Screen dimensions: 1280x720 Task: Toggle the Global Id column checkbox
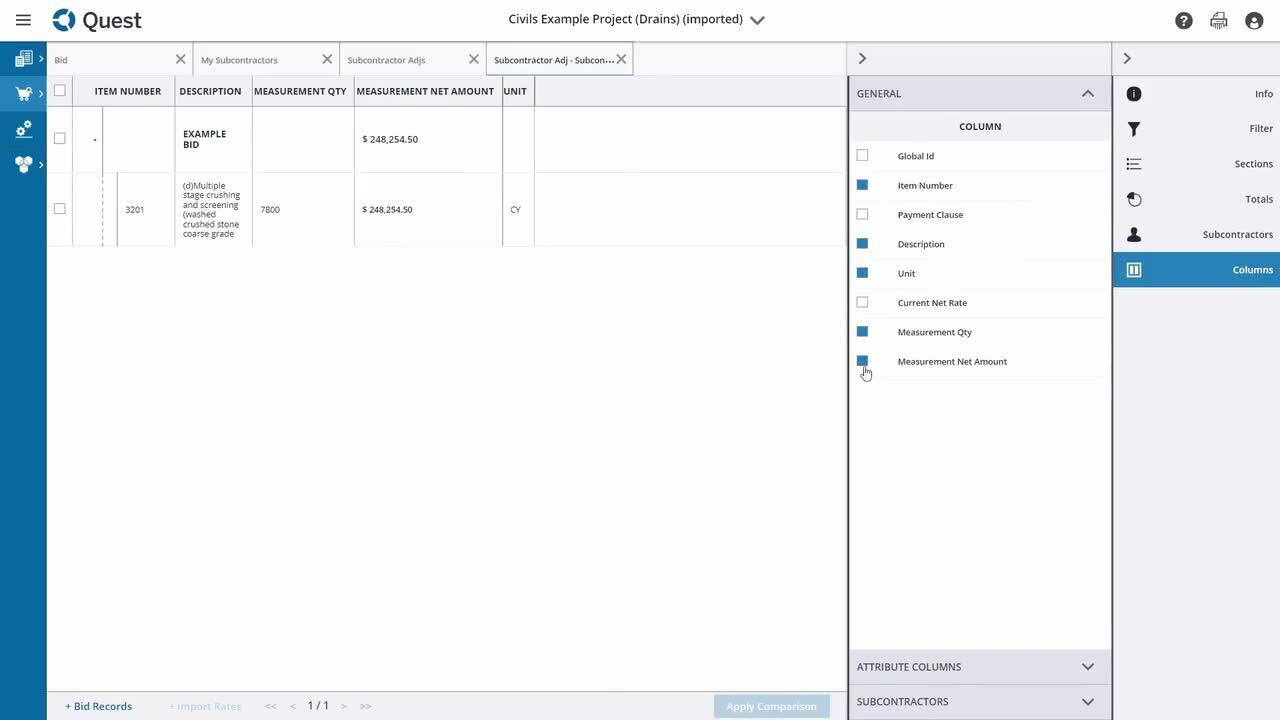[862, 155]
